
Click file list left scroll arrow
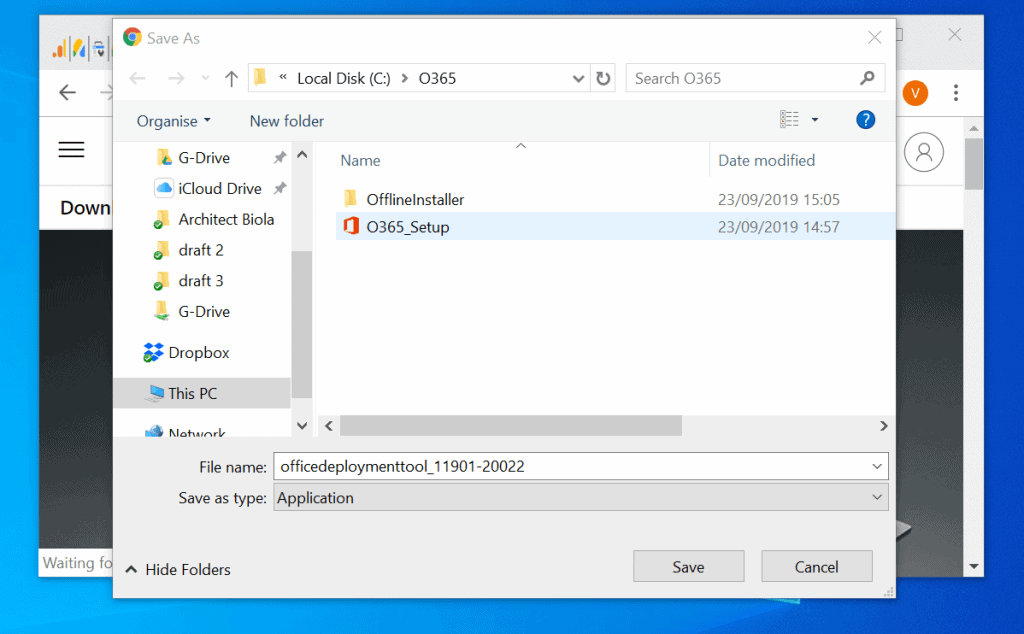pyautogui.click(x=328, y=426)
